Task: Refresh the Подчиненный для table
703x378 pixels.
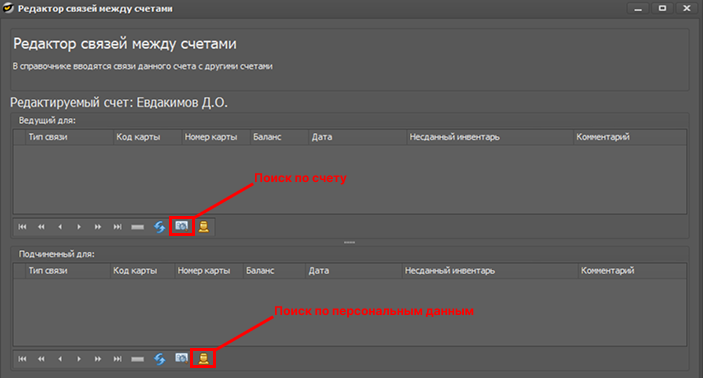Action: [160, 359]
